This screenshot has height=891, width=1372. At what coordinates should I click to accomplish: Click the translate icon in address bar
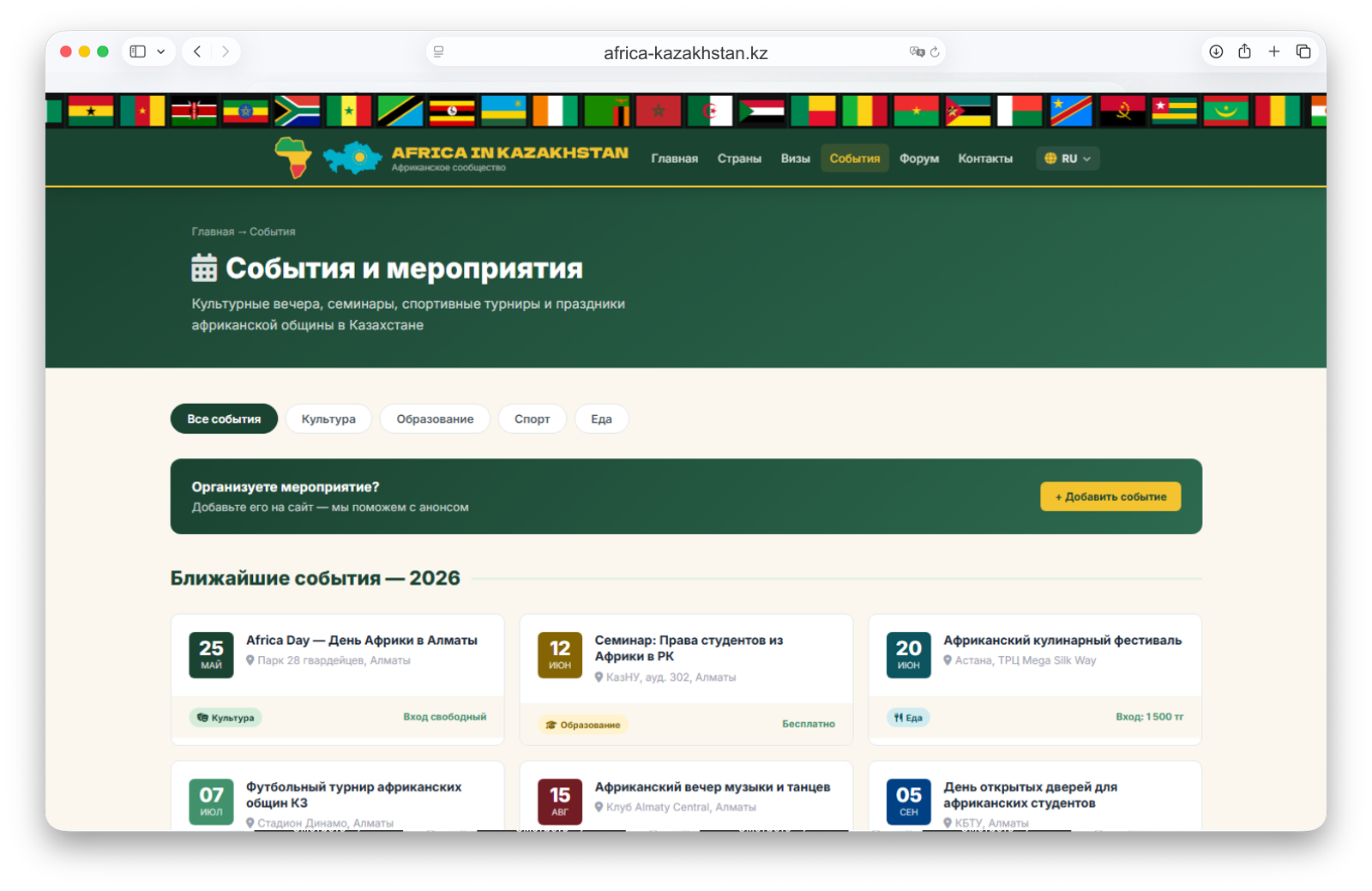click(917, 52)
